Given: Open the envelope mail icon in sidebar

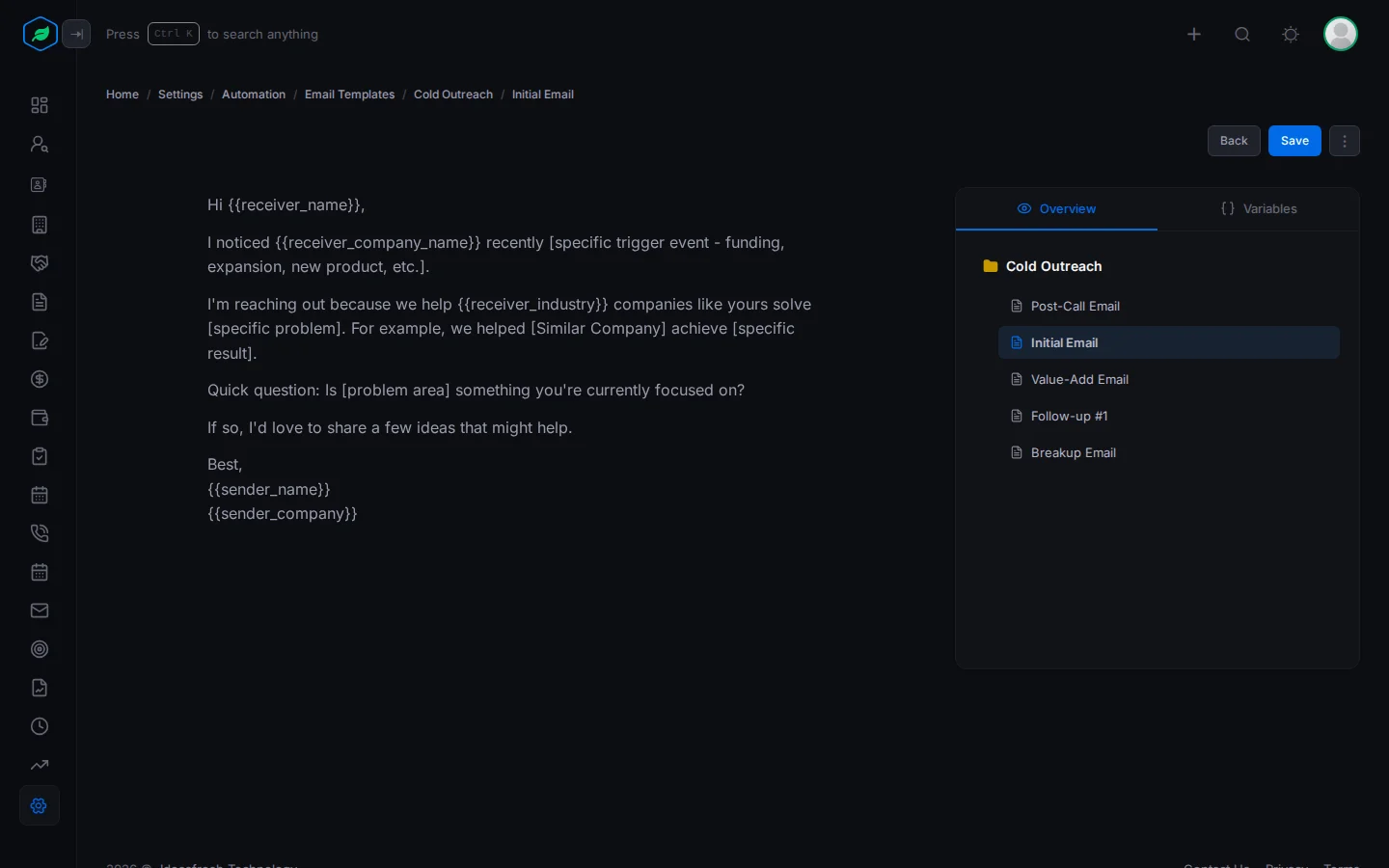Looking at the screenshot, I should [40, 610].
